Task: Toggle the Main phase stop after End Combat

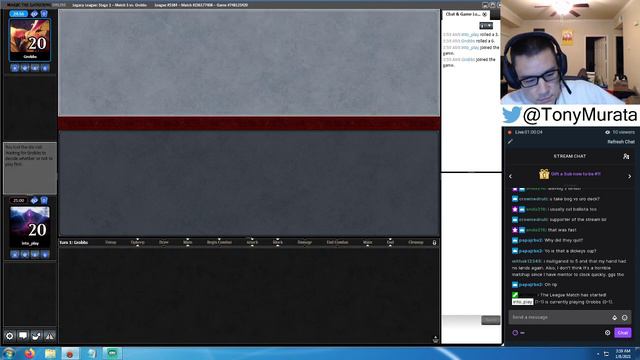Action: click(x=367, y=242)
